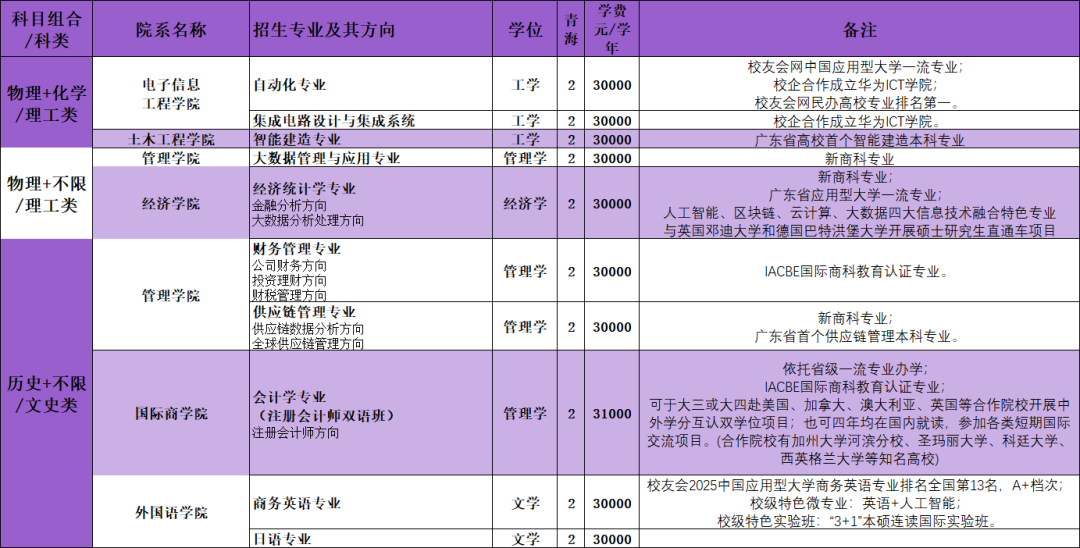Click 工学 degree in 智能建造专业 row
The image size is (1080, 548).
525,138
